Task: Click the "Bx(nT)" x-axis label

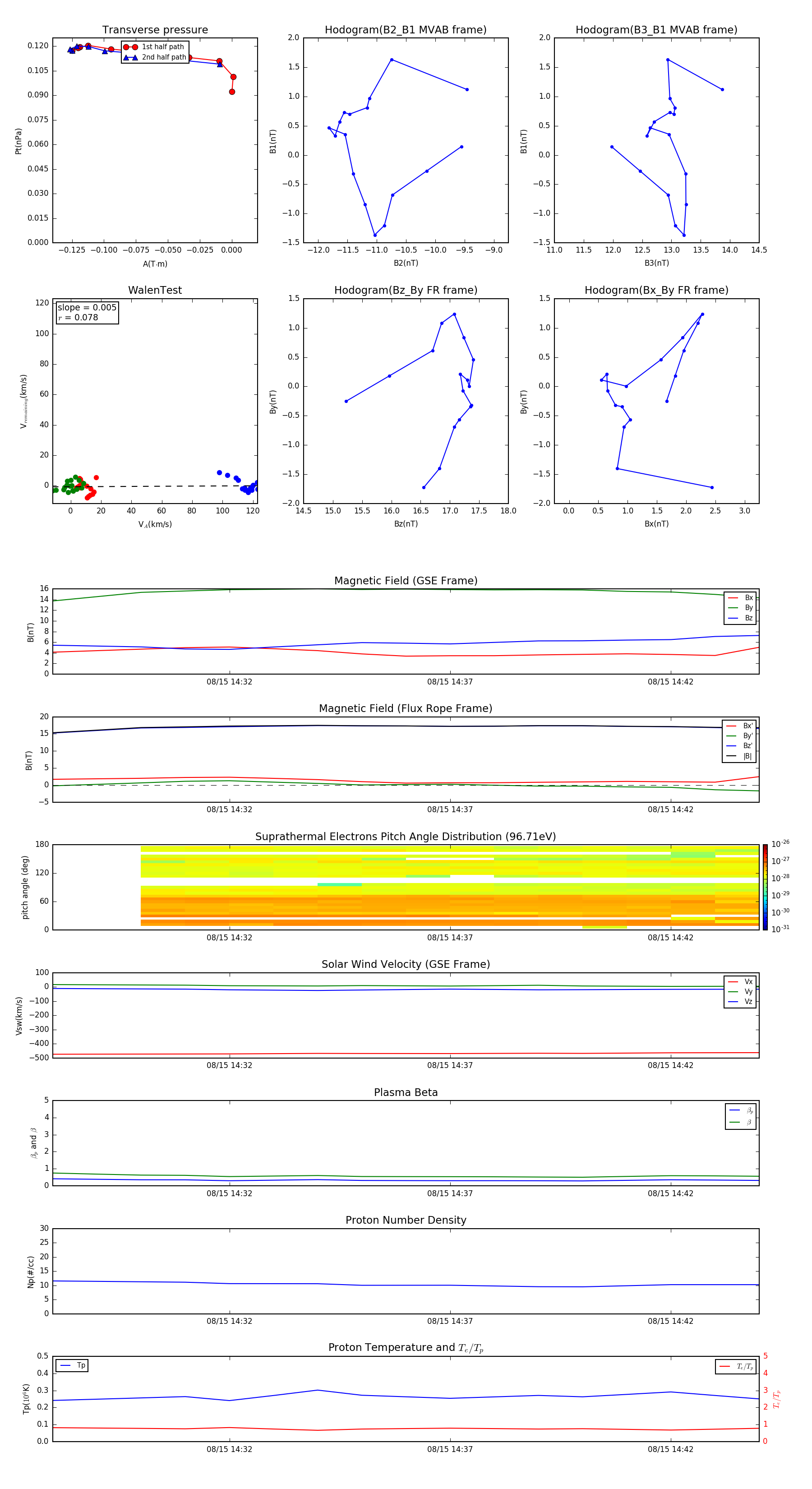Action: click(656, 524)
